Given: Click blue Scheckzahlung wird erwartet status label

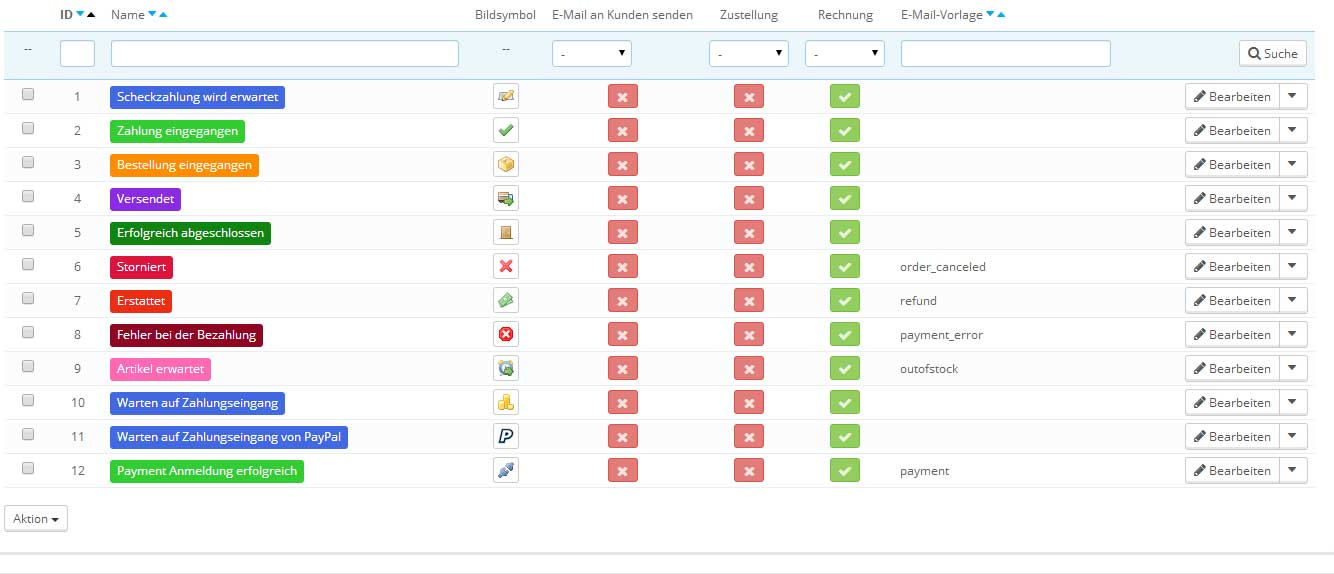Looking at the screenshot, I should pyautogui.click(x=197, y=97).
